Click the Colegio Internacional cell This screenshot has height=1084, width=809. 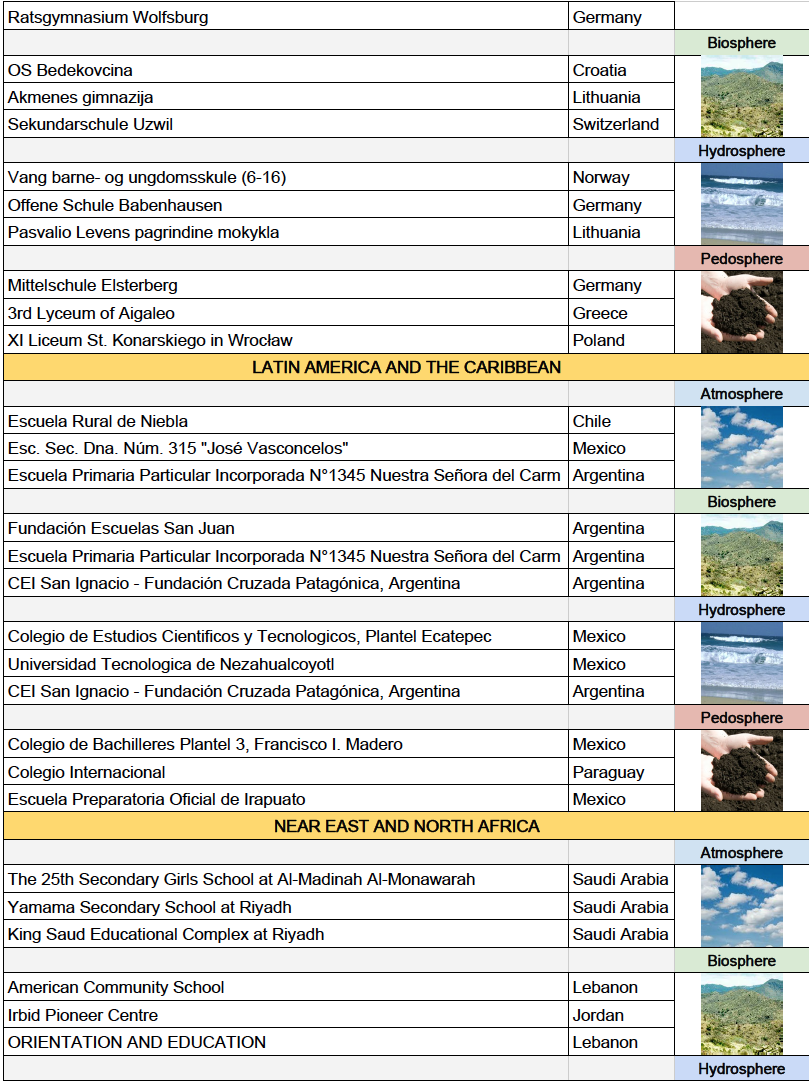coord(286,772)
